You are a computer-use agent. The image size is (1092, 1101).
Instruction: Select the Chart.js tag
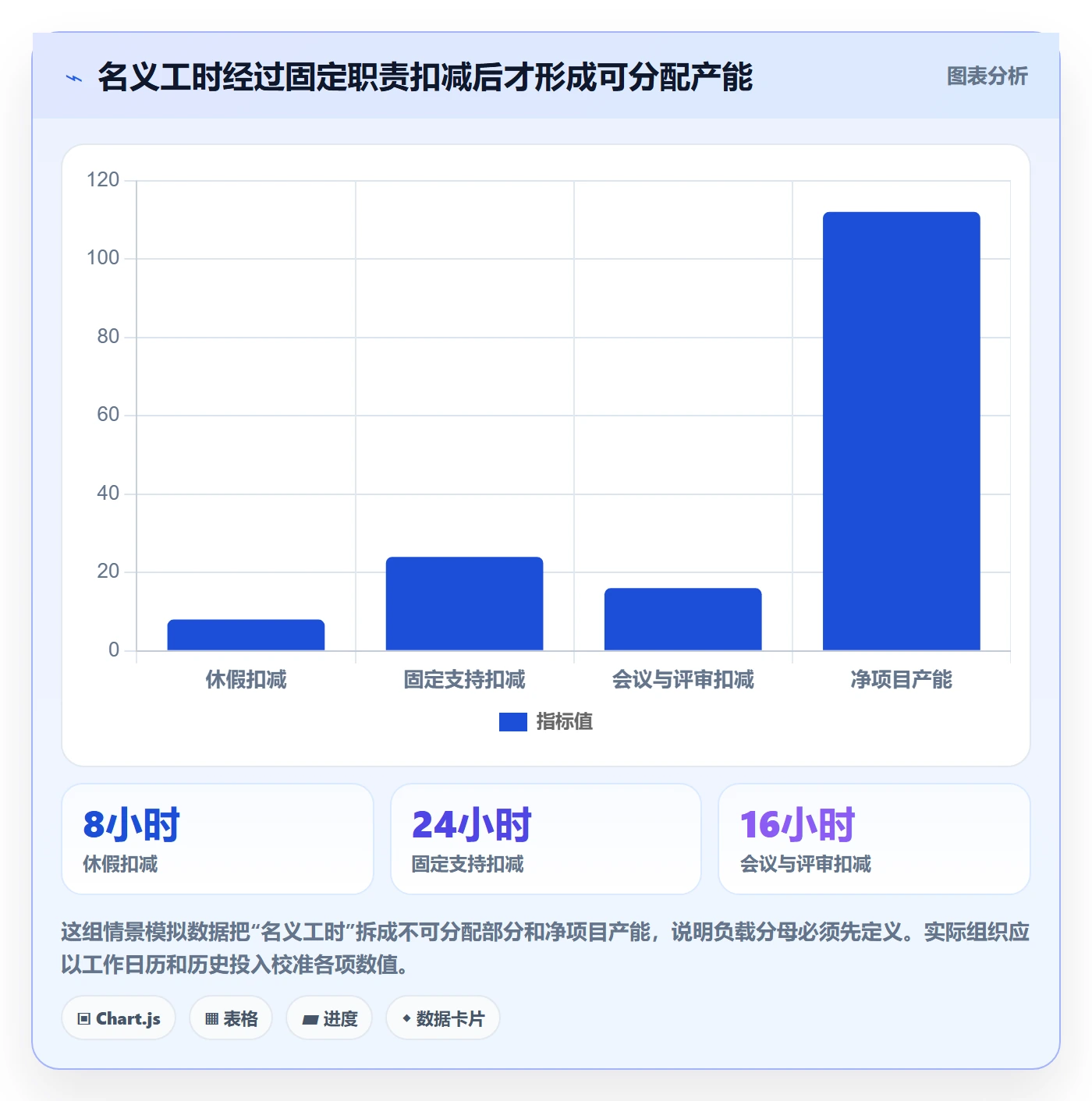pyautogui.click(x=119, y=1018)
